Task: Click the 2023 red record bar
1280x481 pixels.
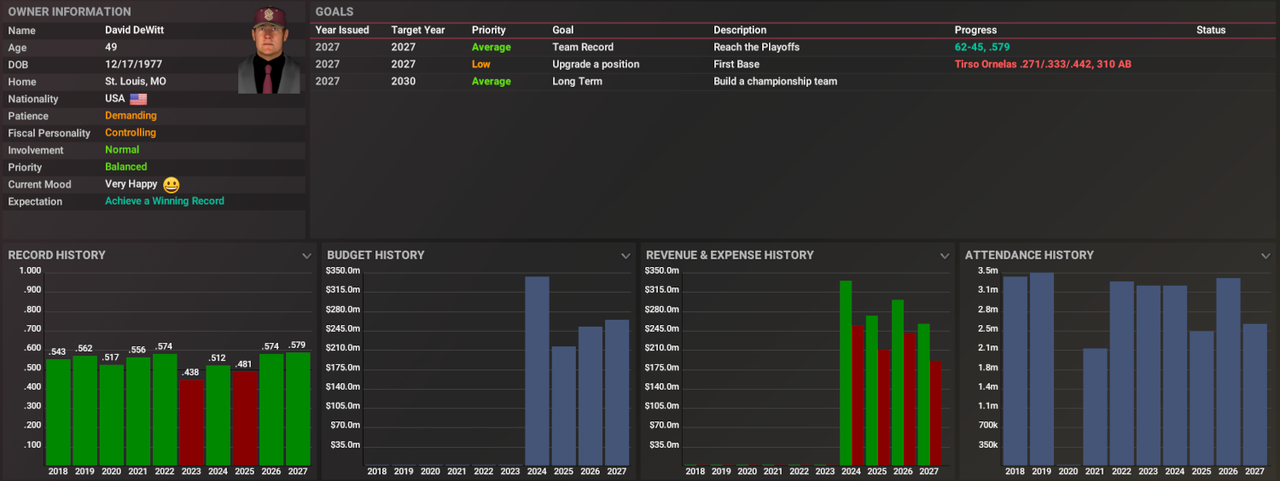Action: (191, 421)
